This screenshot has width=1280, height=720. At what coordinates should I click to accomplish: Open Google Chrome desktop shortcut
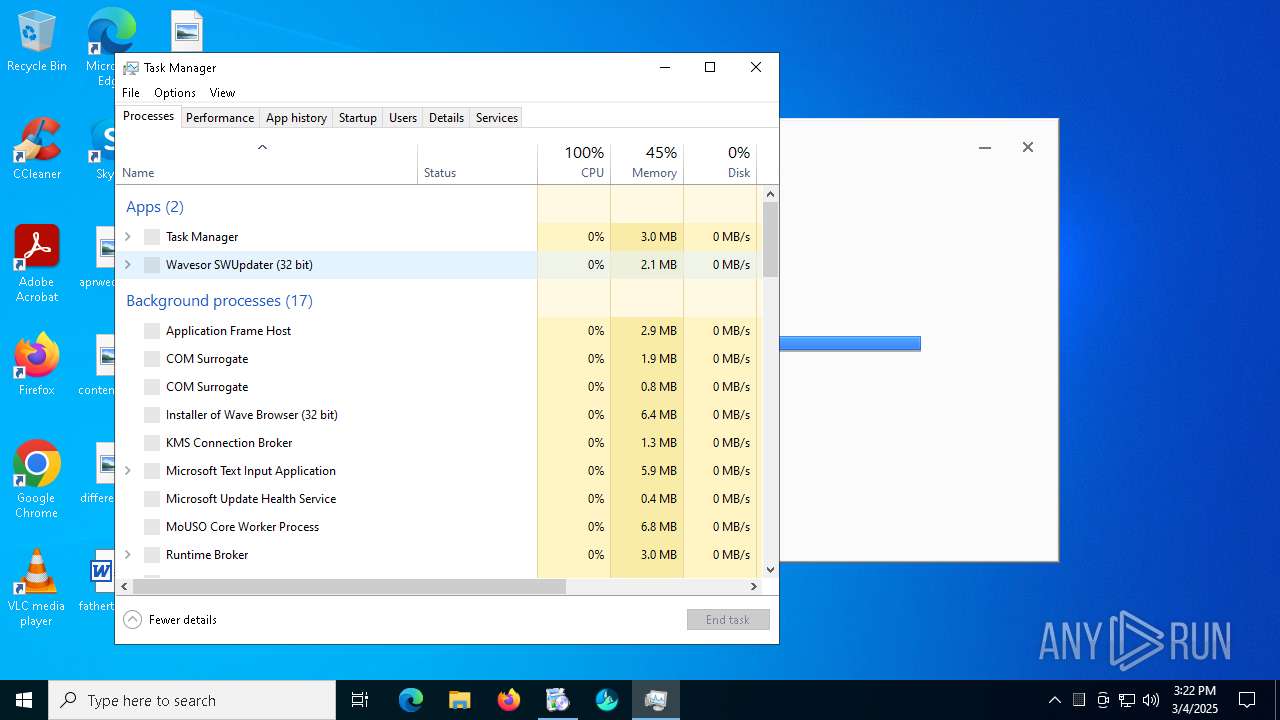[x=37, y=480]
